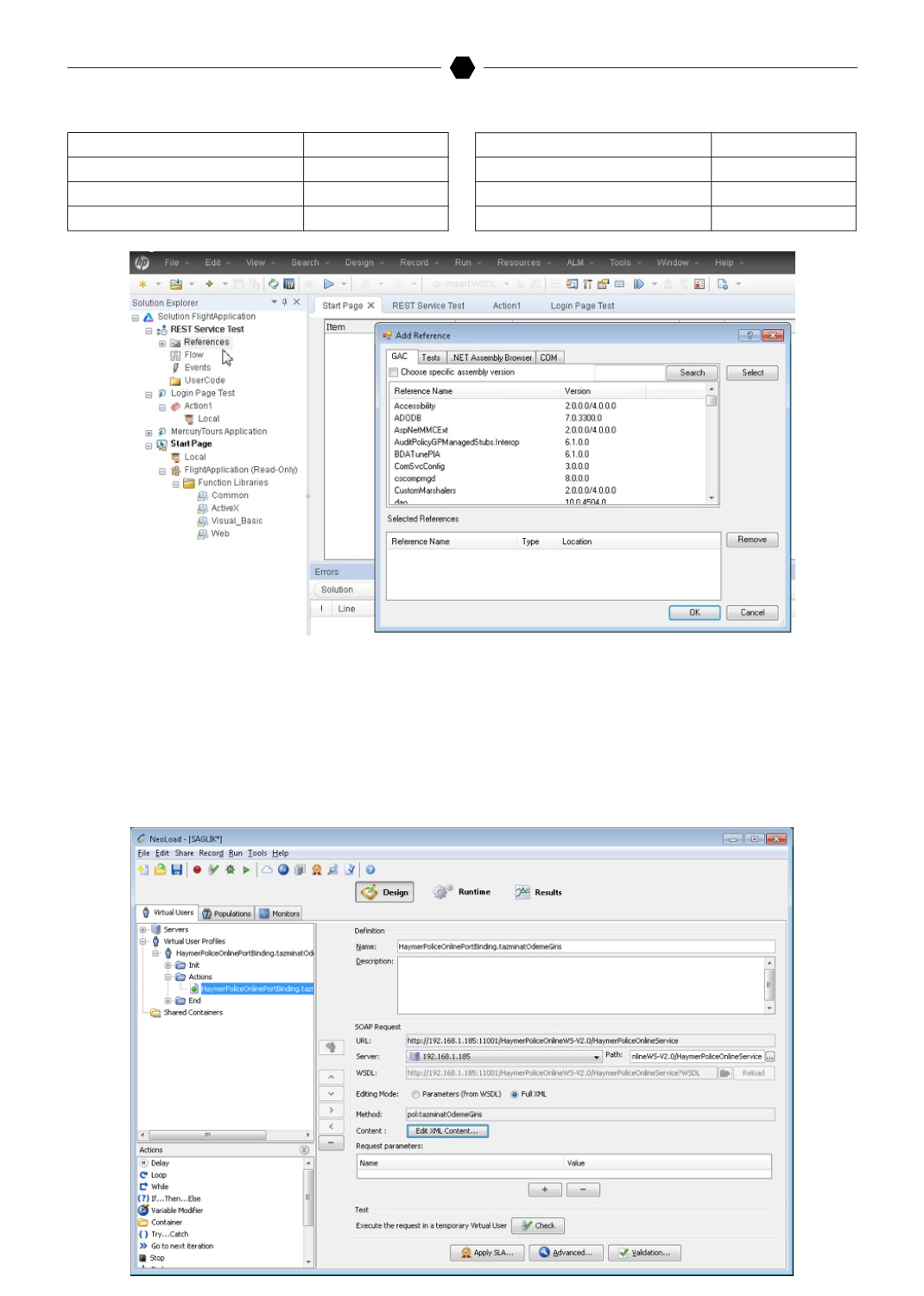This screenshot has height=1296, width=924.
Task: Click the NeoLoad green Play scenario icon
Action: point(246,869)
